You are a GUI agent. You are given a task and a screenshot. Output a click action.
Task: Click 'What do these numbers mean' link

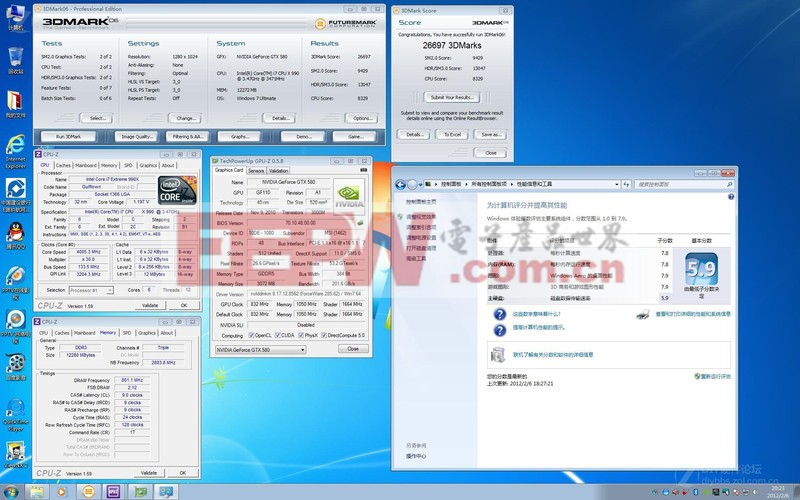(x=536, y=314)
